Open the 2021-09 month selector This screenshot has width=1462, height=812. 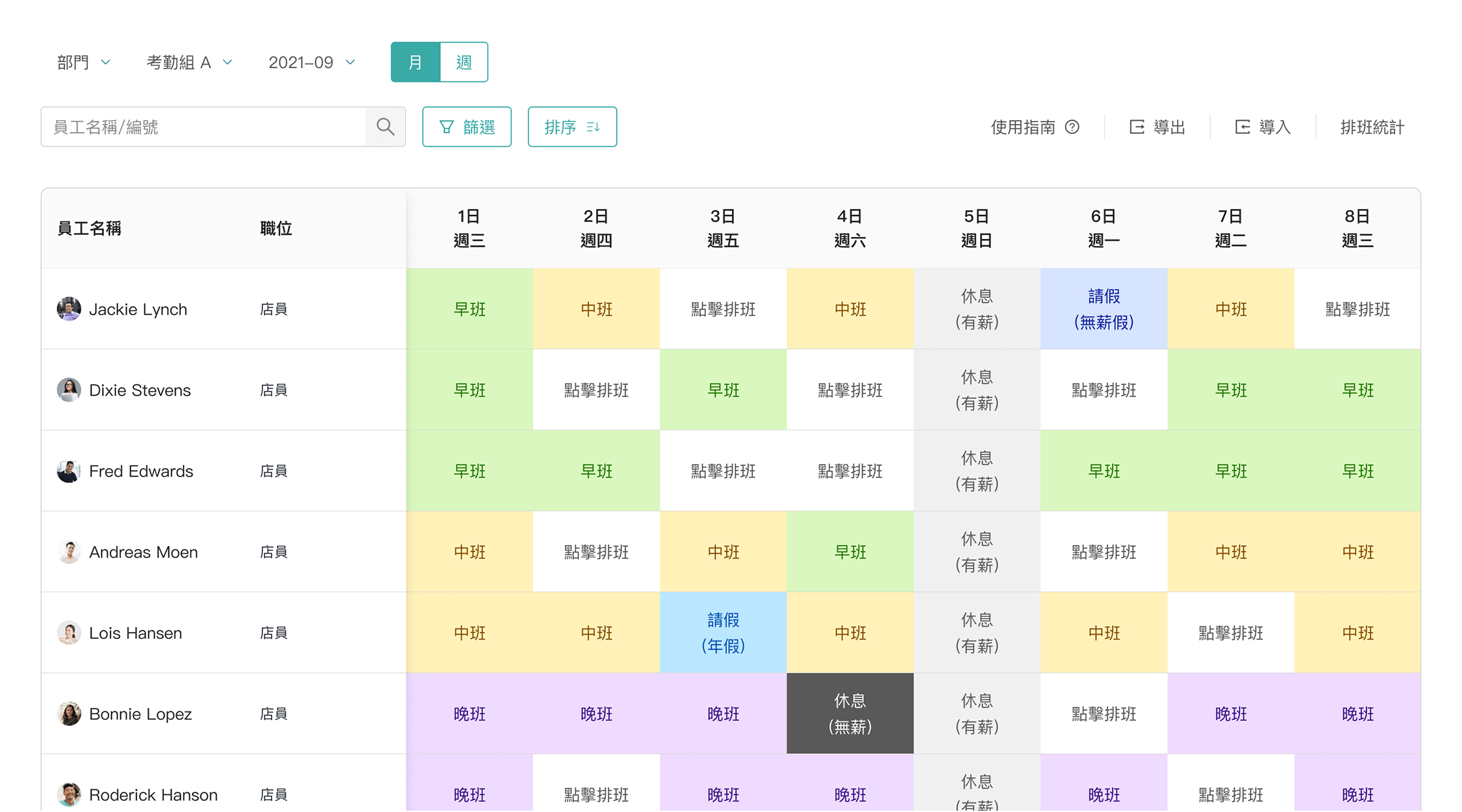point(311,62)
